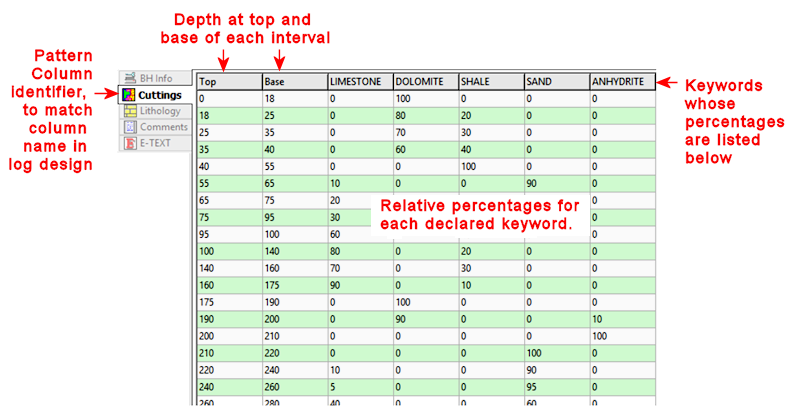Edit the DOLOMITE cell in the first row
The width and height of the screenshot is (800, 416).
424,99
